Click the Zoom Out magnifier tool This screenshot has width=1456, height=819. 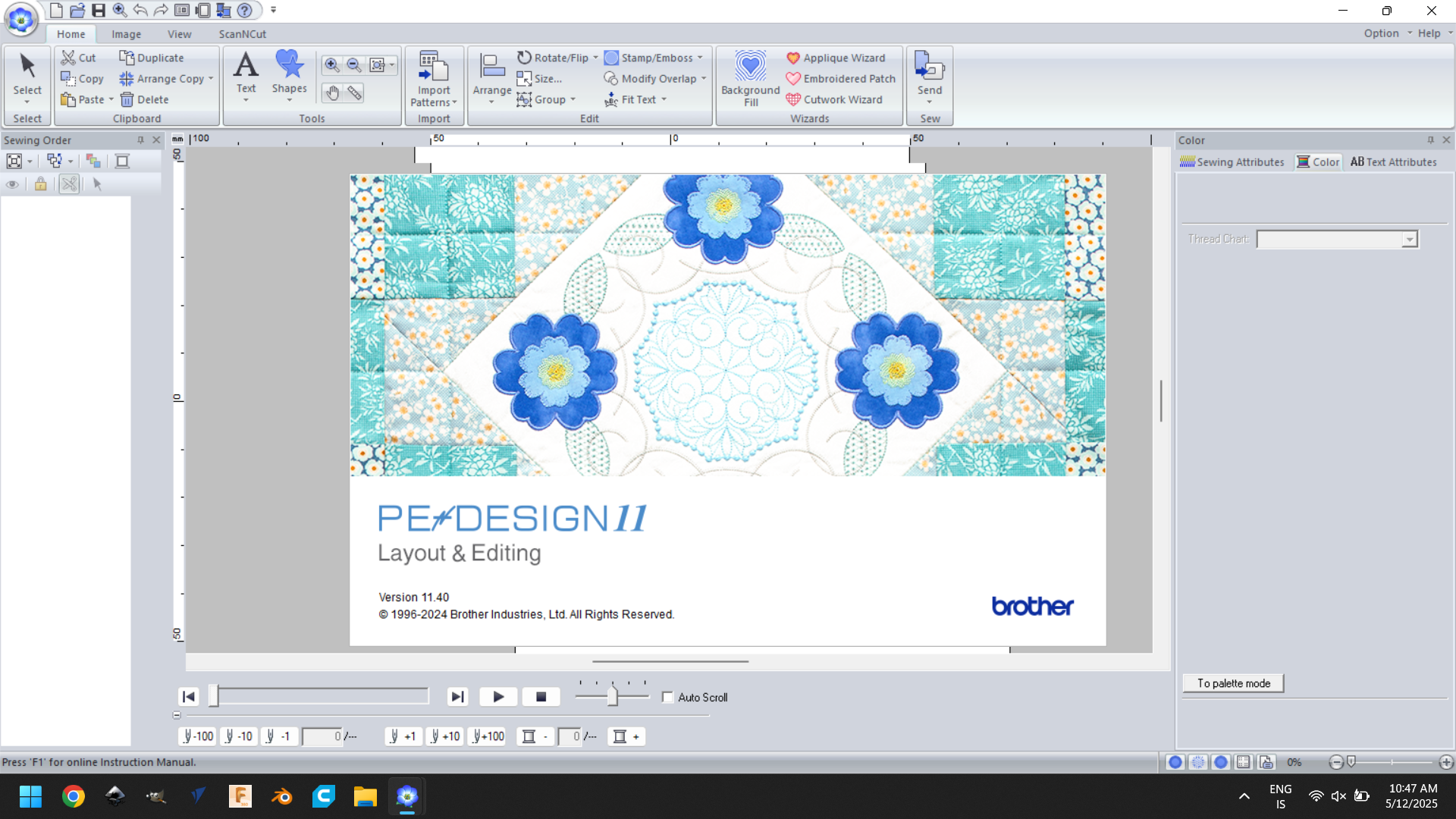click(x=354, y=65)
